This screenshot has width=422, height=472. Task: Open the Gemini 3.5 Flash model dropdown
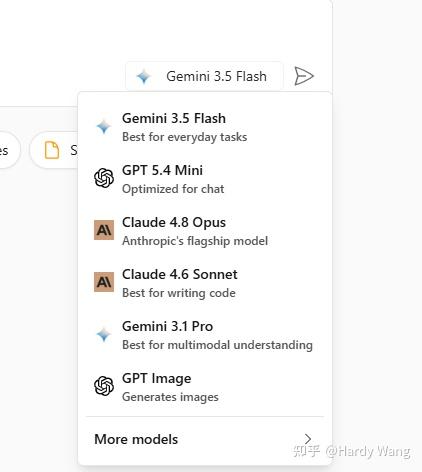(204, 76)
